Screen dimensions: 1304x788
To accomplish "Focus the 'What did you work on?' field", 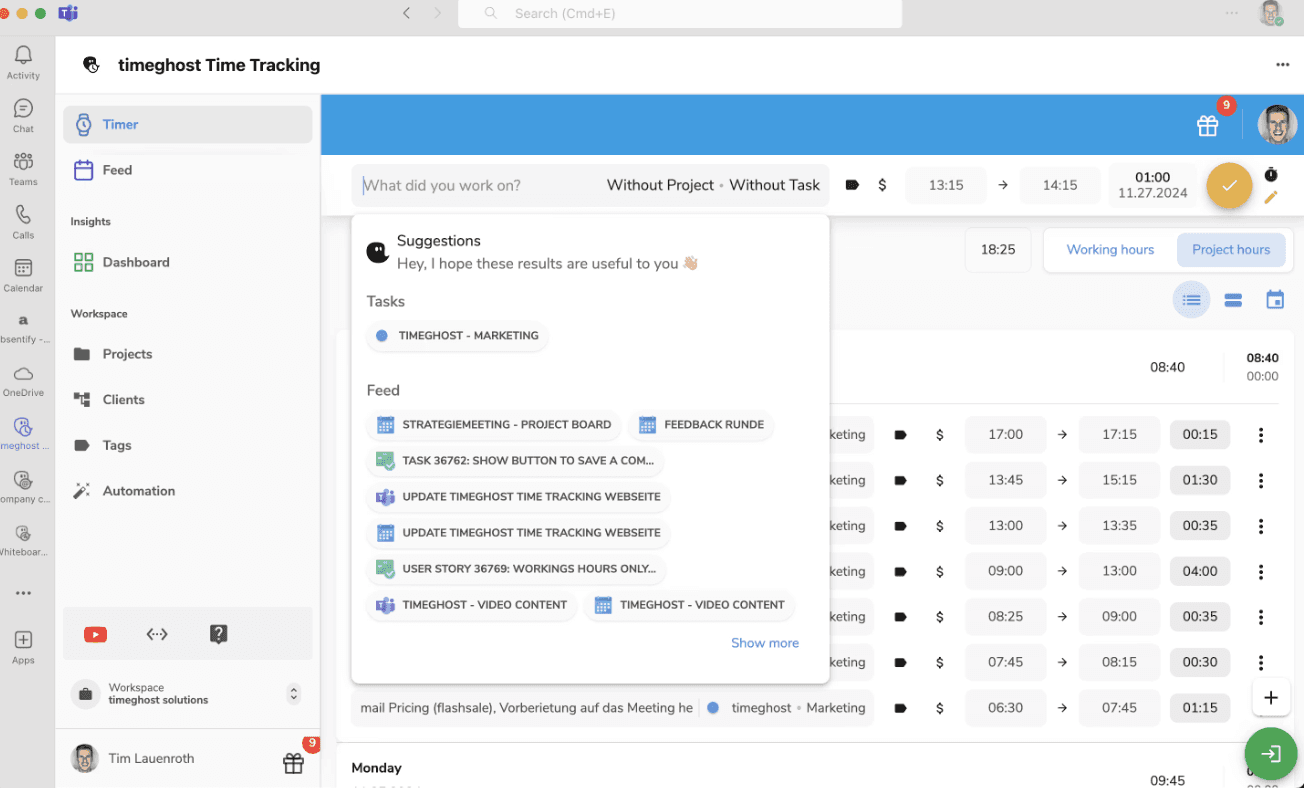I will [480, 185].
